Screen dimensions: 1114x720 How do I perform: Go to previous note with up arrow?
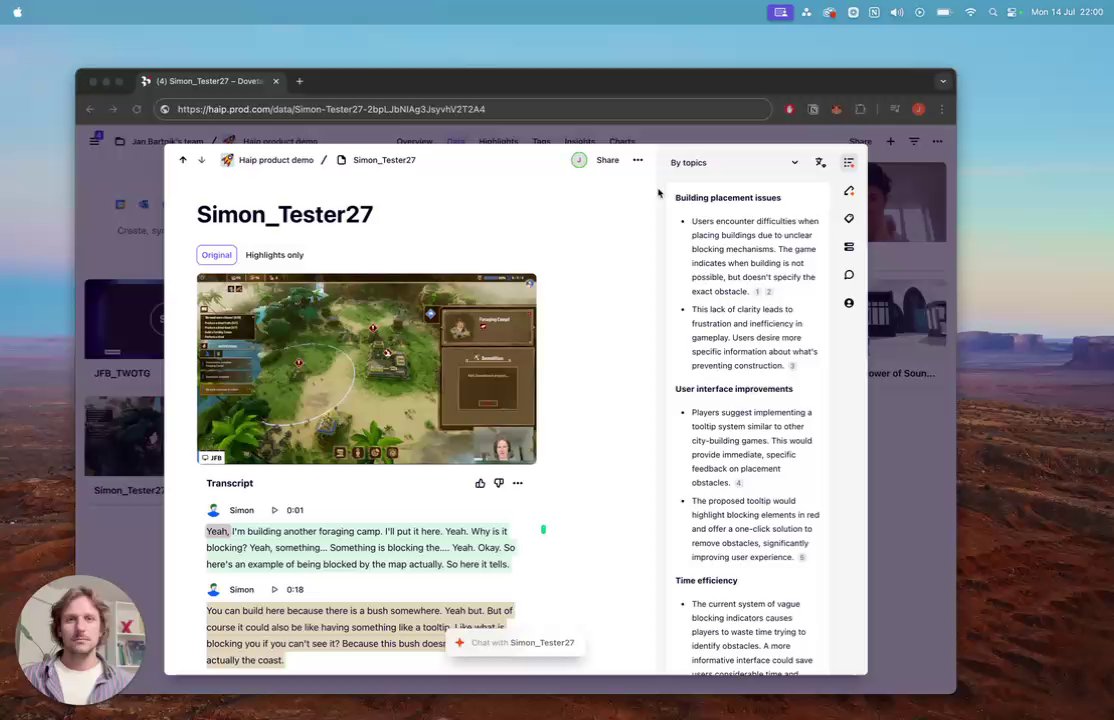pos(183,160)
